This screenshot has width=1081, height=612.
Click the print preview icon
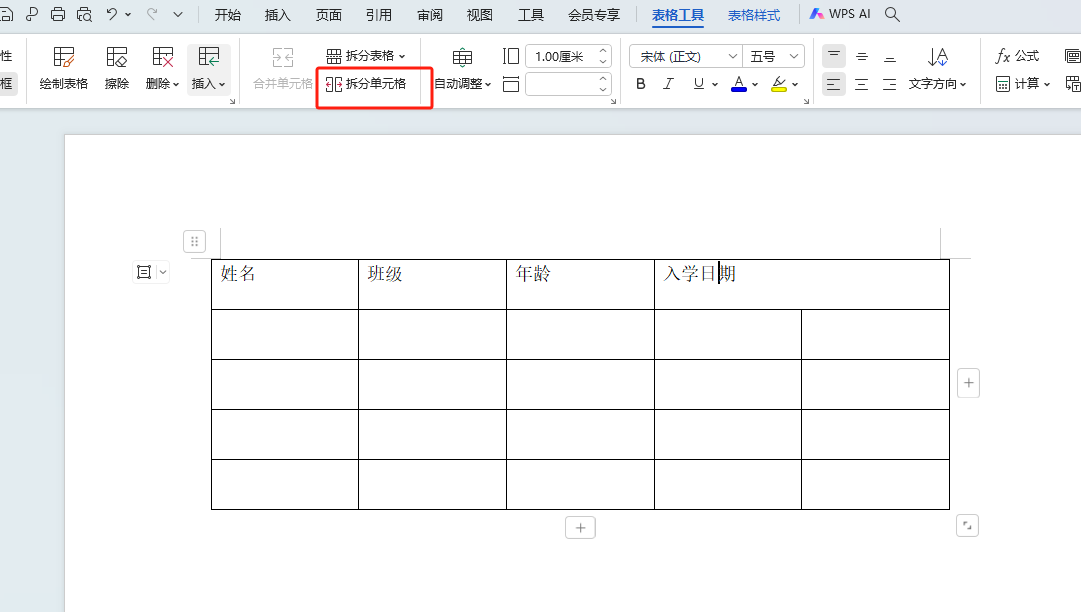(84, 15)
